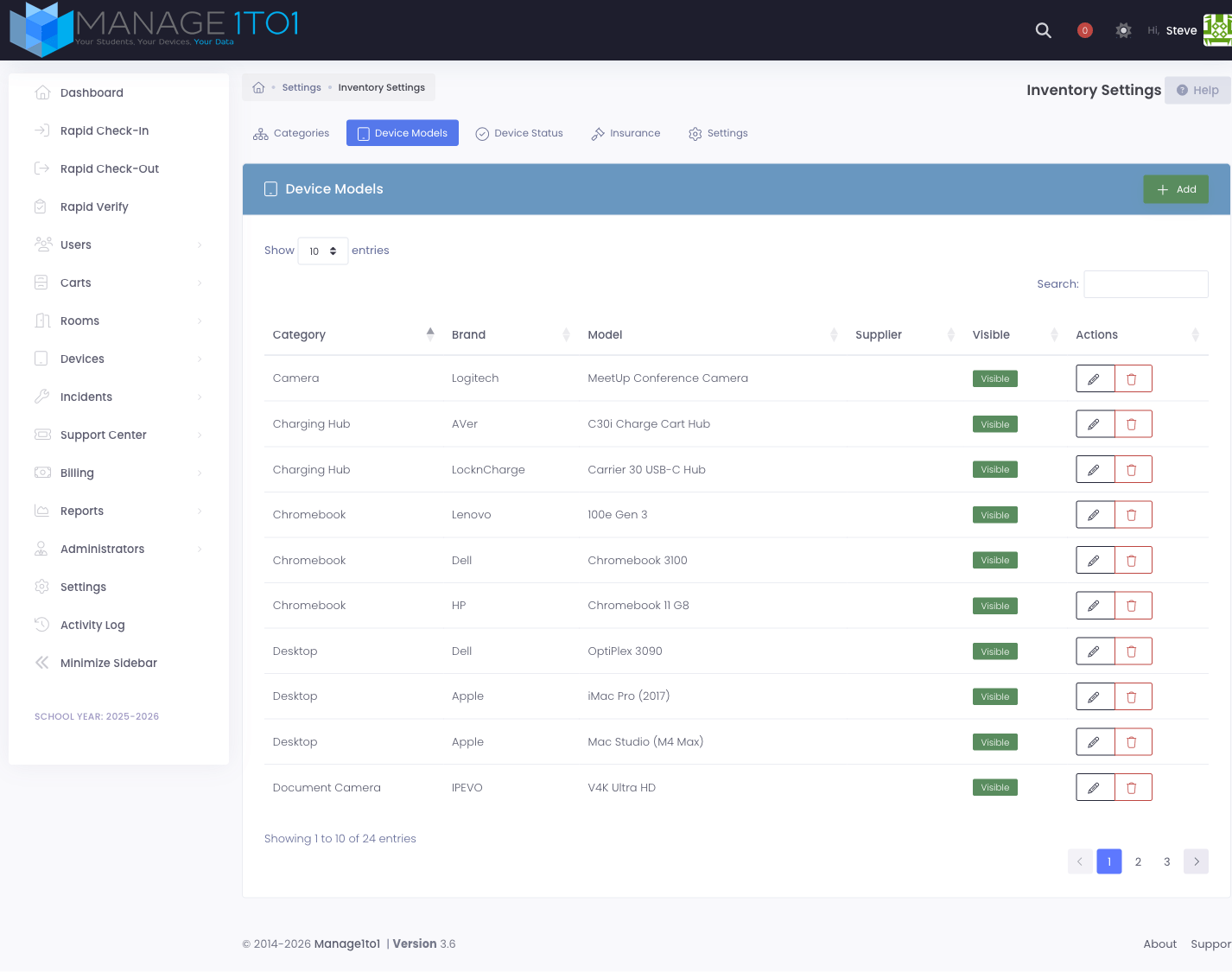1232x972 pixels.
Task: Delete the OptiPlex 3090 model
Action: click(1133, 651)
